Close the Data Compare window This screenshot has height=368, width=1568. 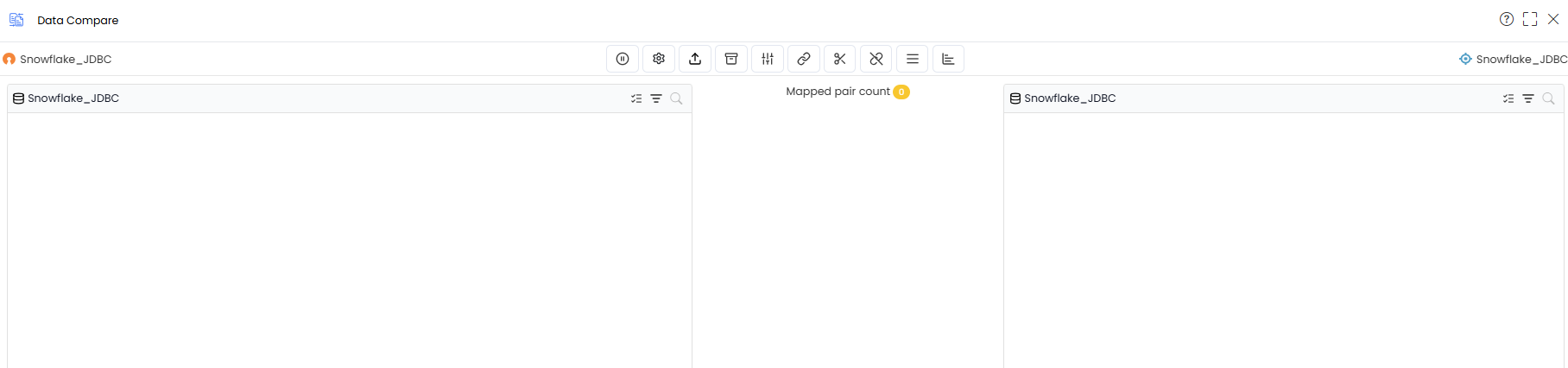tap(1553, 19)
